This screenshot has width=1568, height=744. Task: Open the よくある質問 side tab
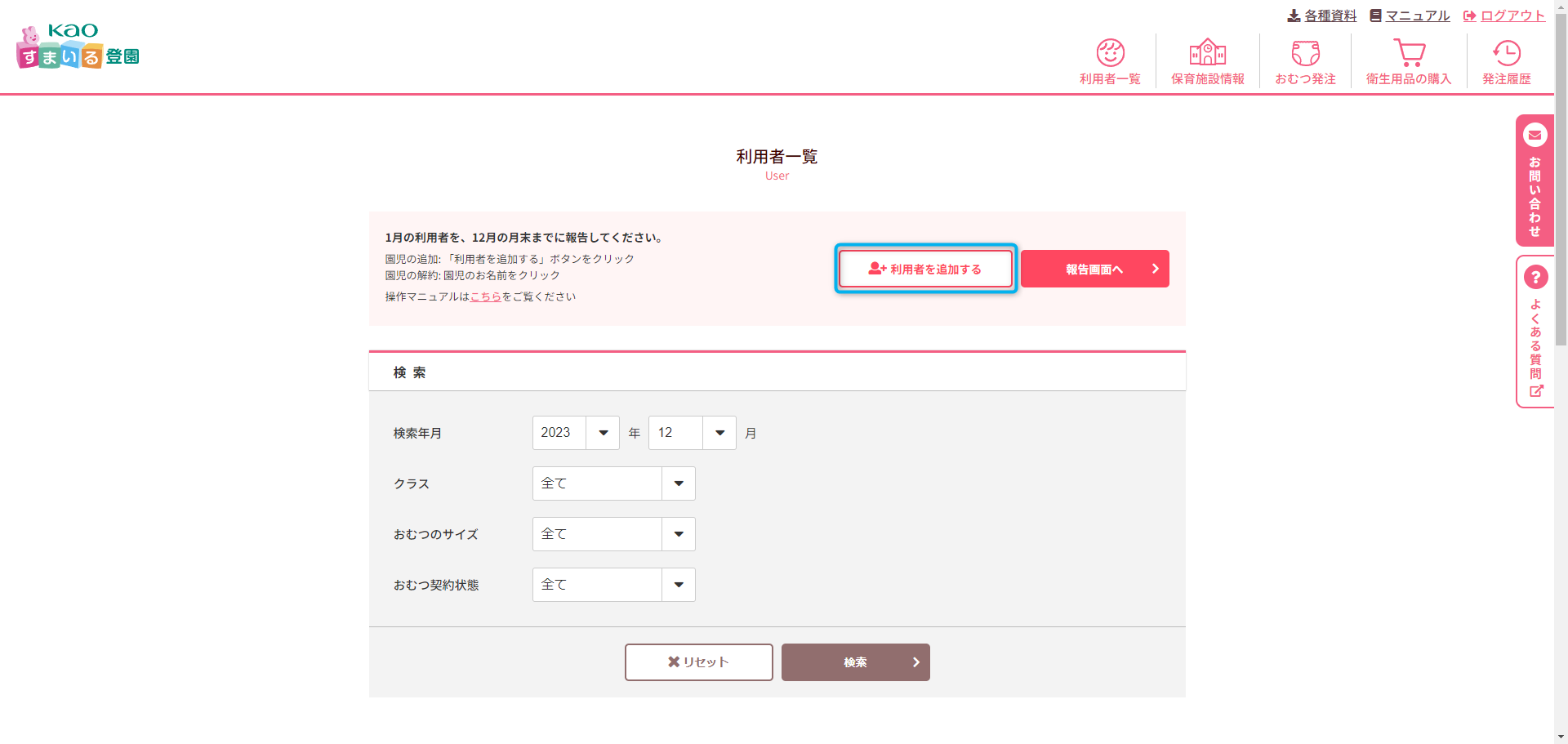[x=1535, y=332]
